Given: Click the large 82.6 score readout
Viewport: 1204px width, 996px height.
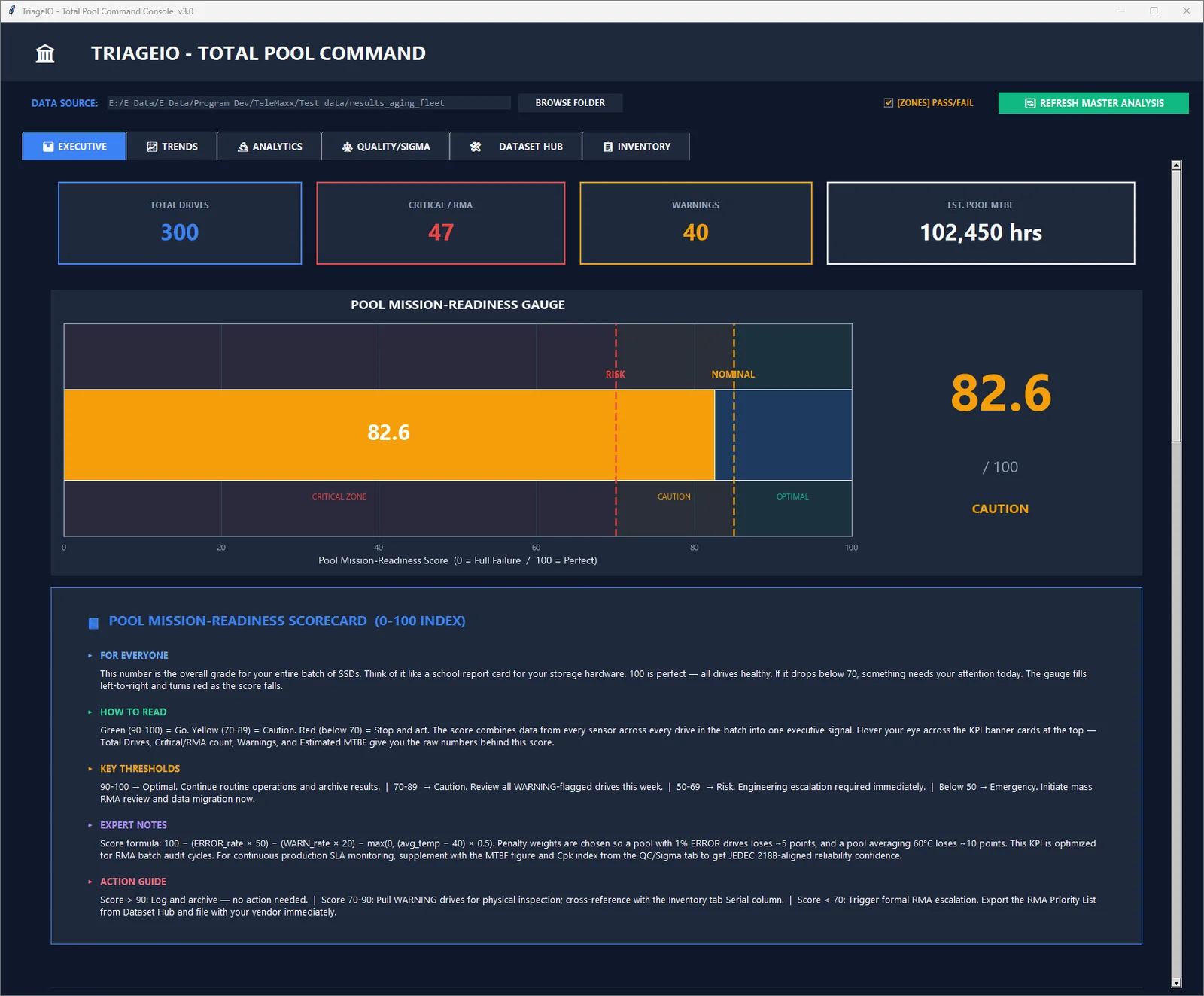Looking at the screenshot, I should point(1001,393).
